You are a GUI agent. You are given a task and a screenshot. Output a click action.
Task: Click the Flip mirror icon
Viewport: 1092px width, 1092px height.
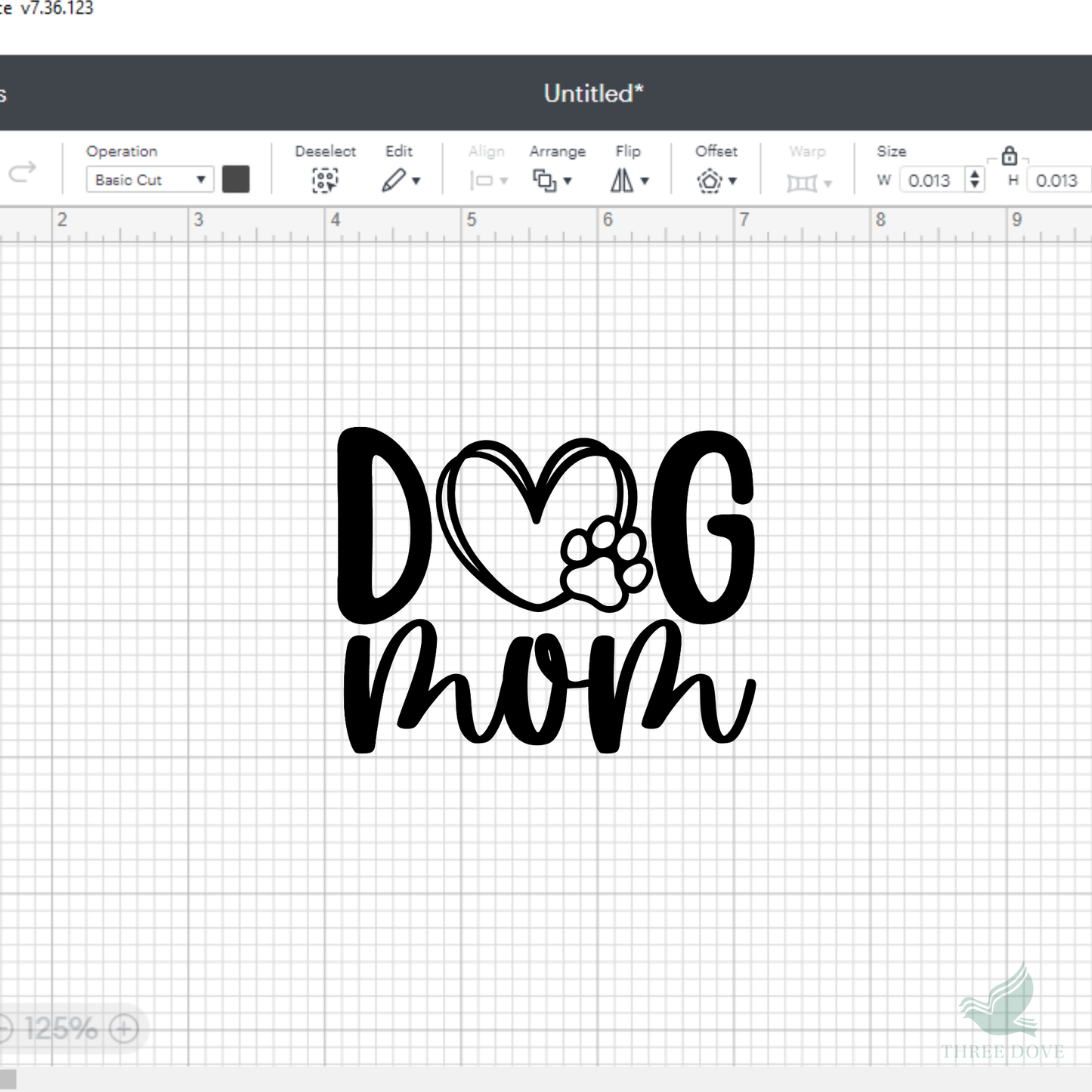pos(622,180)
